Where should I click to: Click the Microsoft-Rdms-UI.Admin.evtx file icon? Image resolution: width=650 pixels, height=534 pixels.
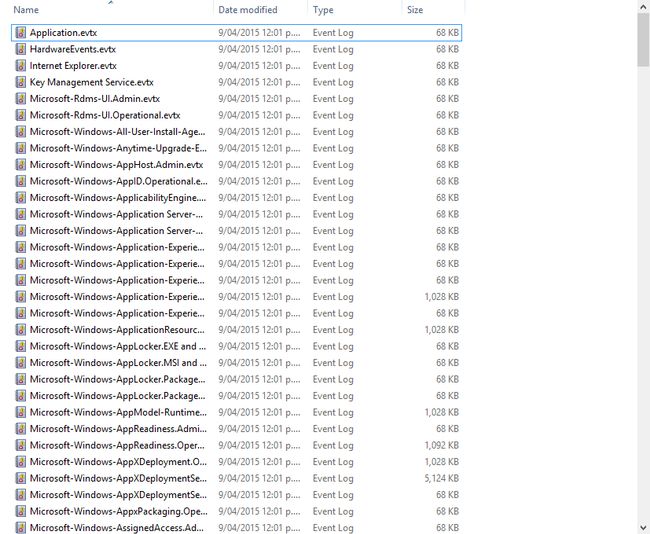21,99
